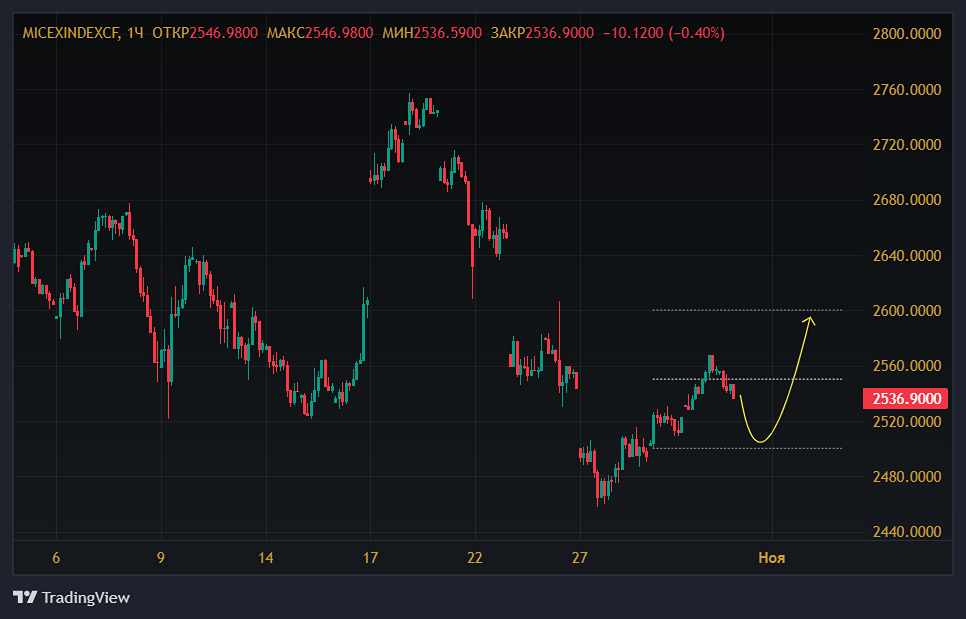Click the 2480.0000 price axis label

(x=907, y=477)
